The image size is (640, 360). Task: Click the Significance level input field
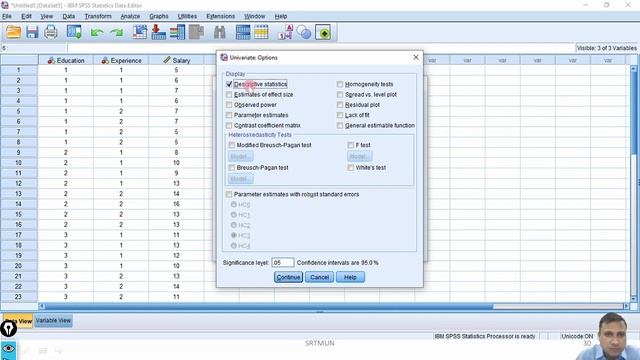click(282, 262)
